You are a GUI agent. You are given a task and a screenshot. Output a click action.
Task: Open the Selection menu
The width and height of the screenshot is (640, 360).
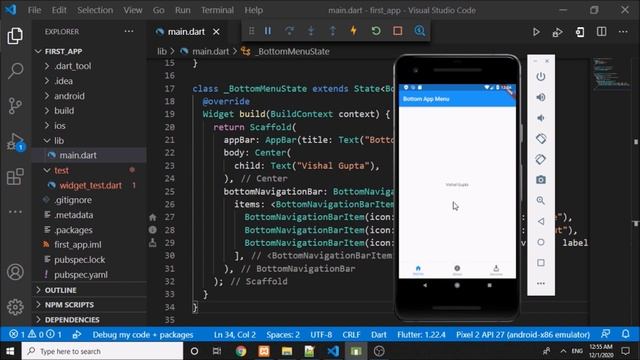pos(95,10)
